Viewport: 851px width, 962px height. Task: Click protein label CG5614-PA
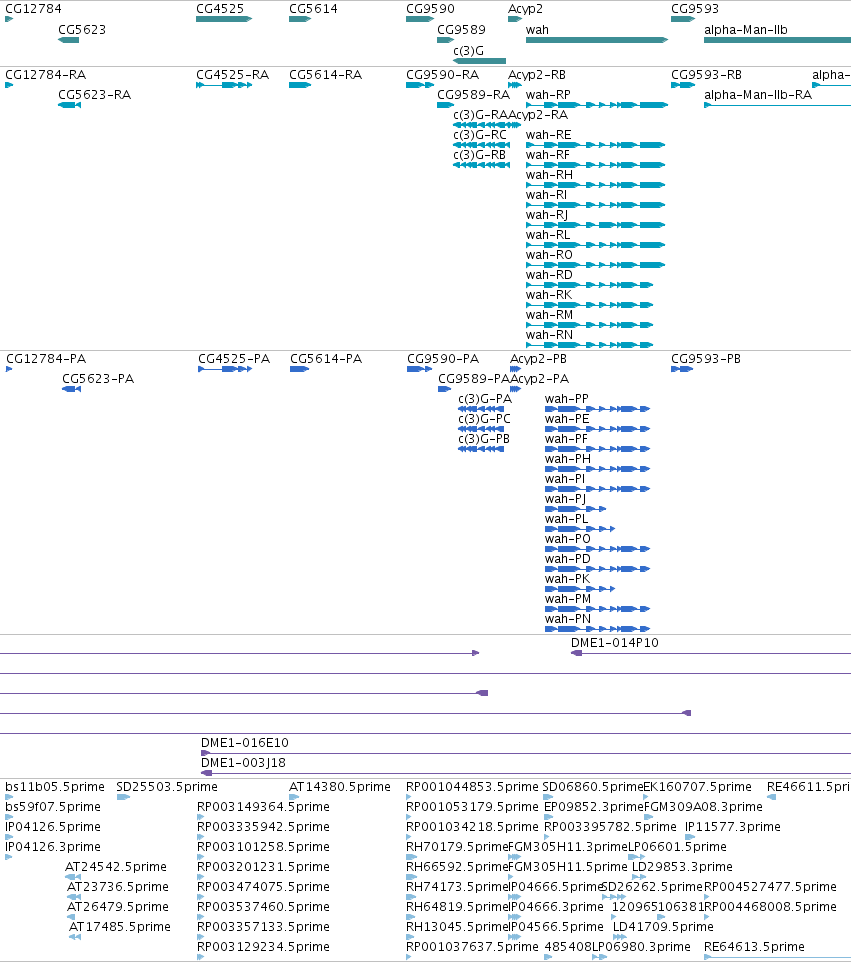(326, 359)
